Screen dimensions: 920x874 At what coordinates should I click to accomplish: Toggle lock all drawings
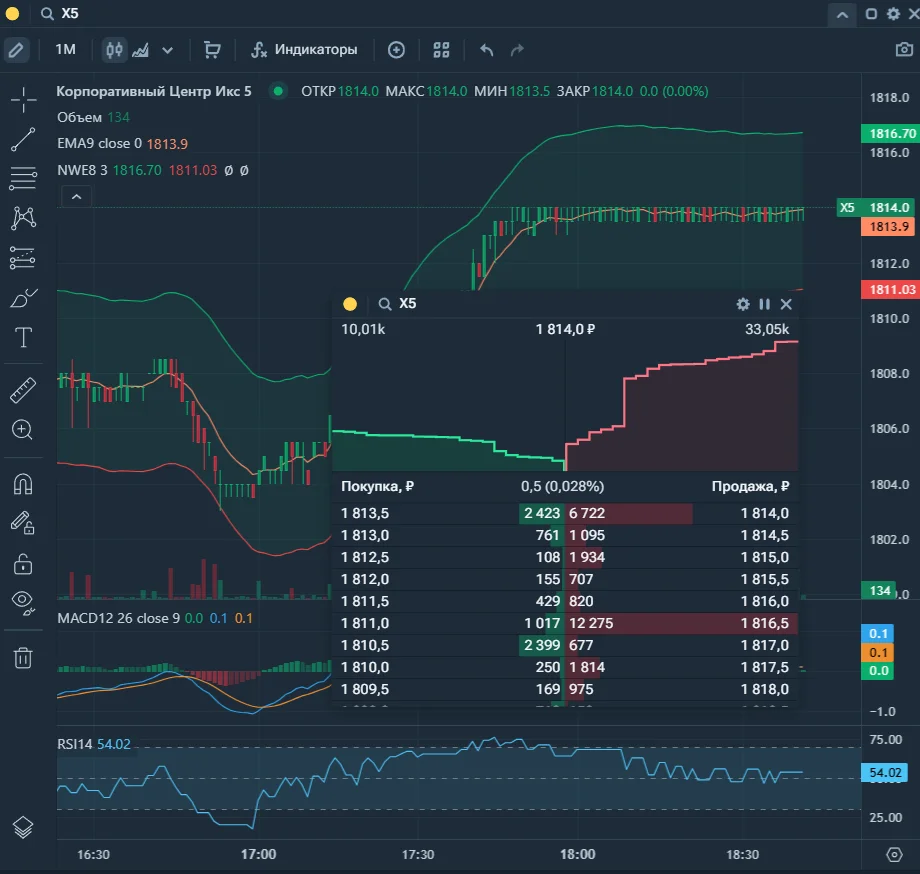point(23,564)
